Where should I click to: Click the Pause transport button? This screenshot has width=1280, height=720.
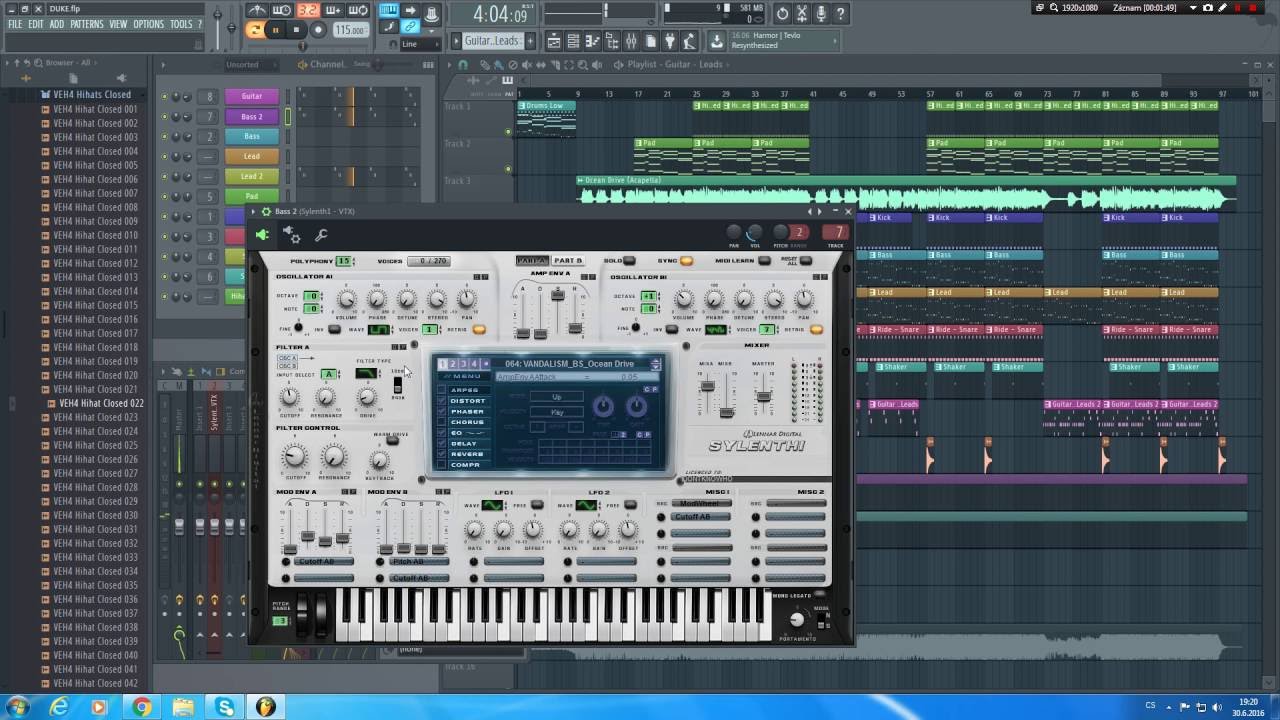(276, 30)
